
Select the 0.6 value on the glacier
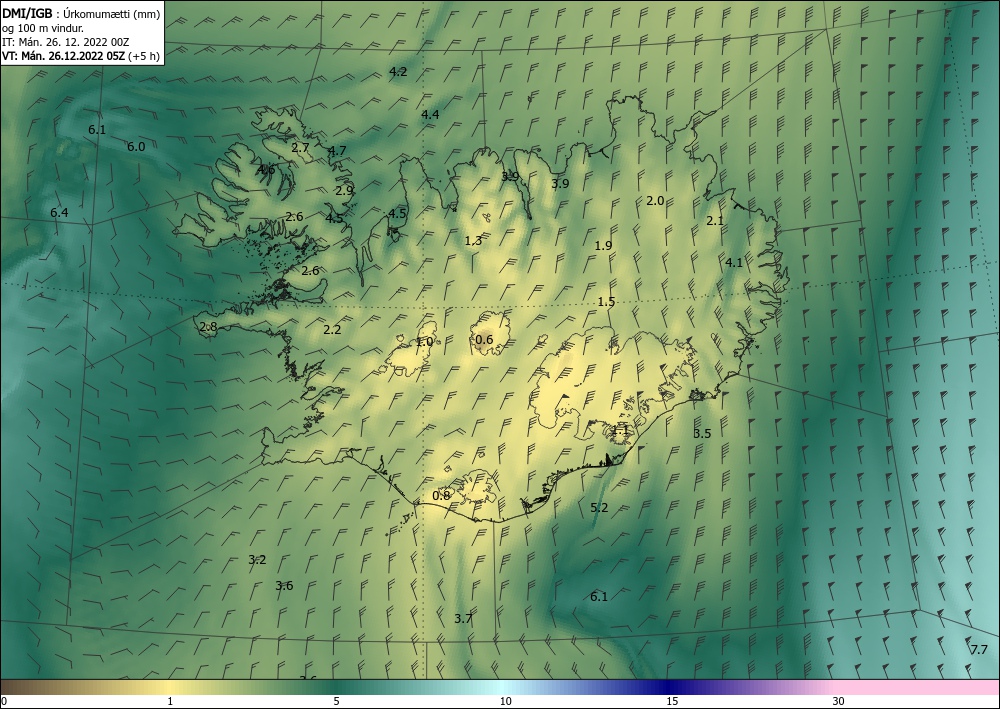484,340
